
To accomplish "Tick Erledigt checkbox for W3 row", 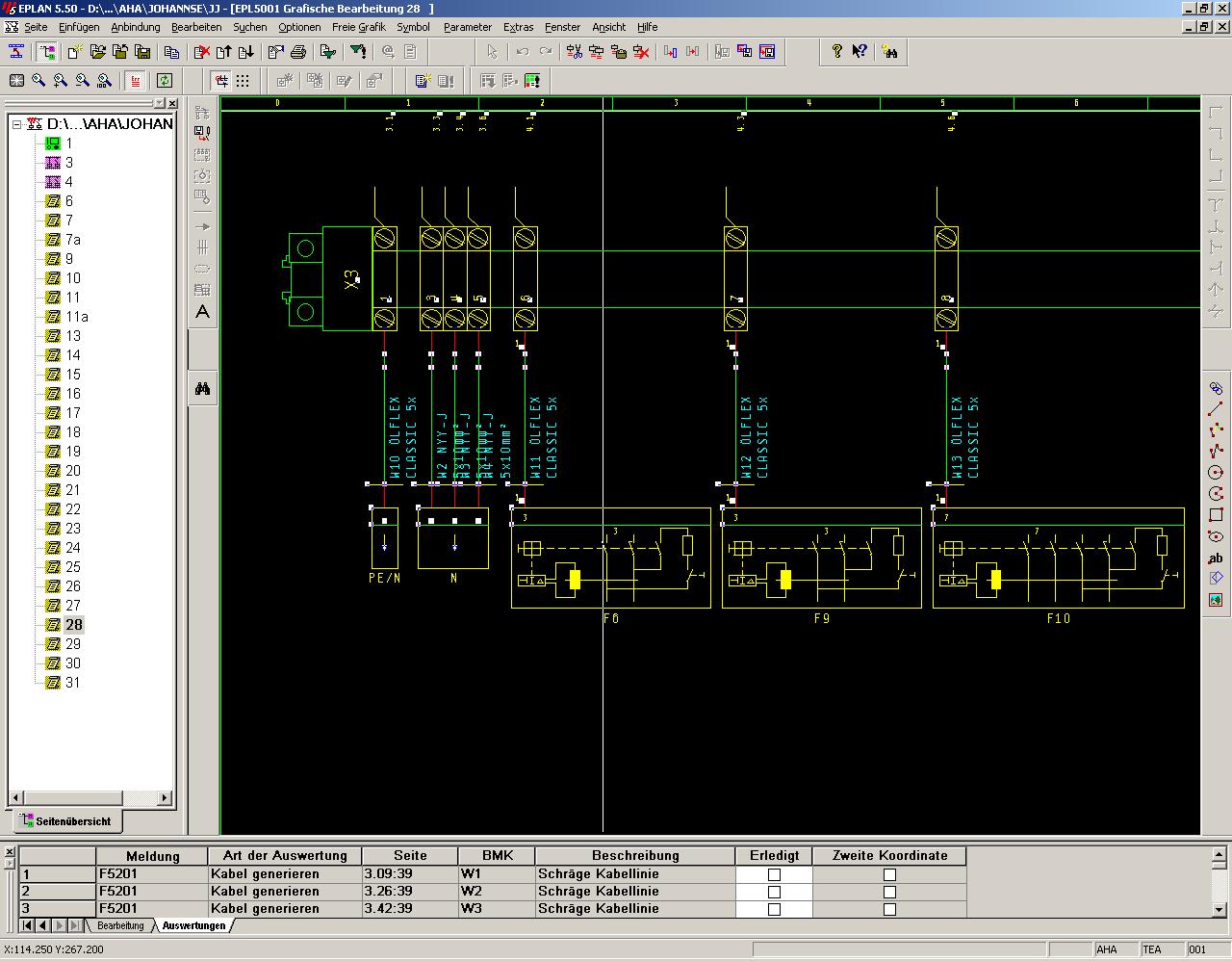I will (x=774, y=909).
